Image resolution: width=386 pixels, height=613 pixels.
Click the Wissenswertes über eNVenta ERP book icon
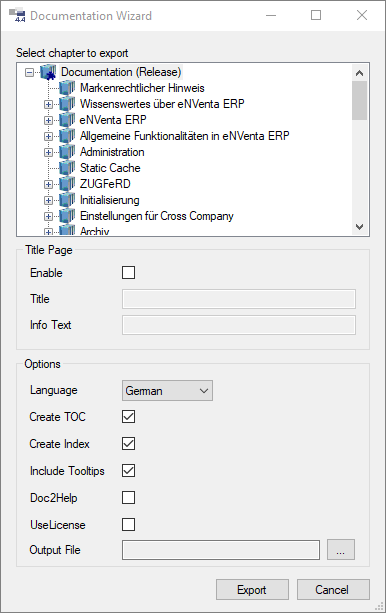click(67, 104)
